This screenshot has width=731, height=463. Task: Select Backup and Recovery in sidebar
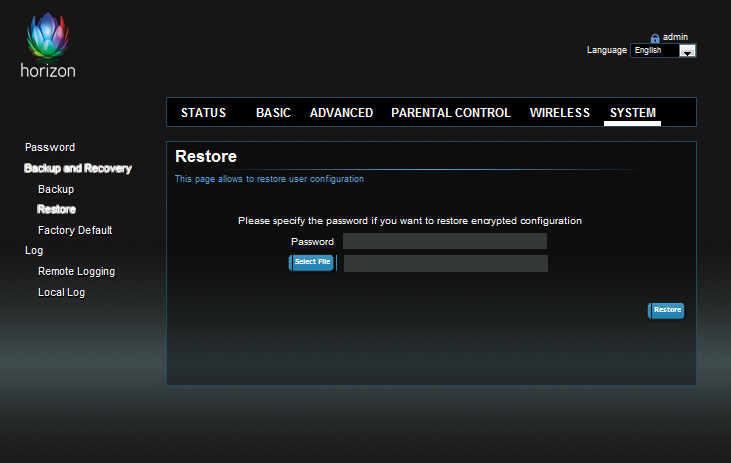[78, 168]
